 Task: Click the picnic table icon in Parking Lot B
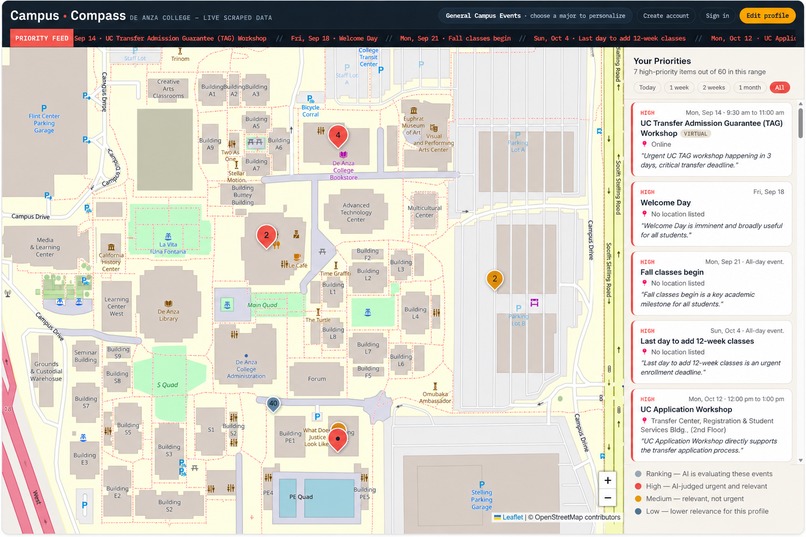(x=535, y=303)
